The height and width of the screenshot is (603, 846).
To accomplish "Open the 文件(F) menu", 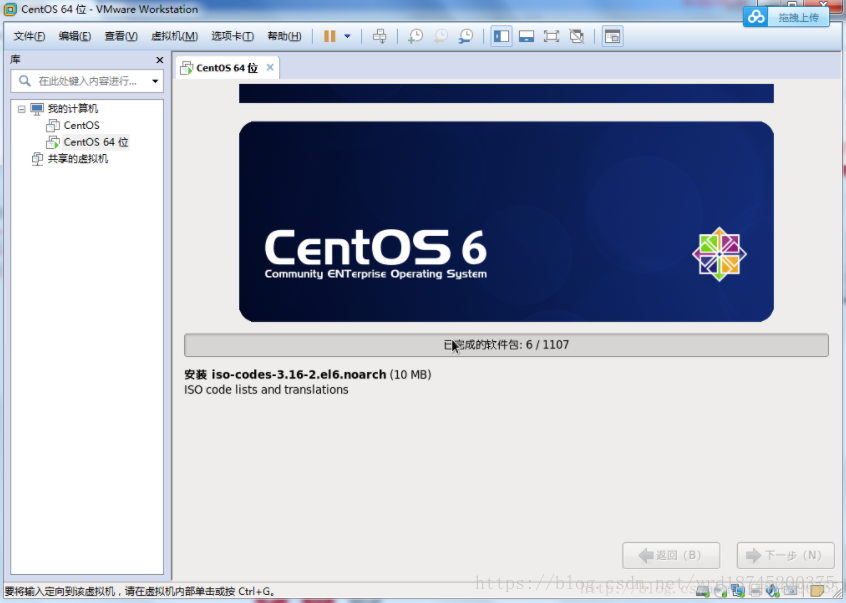I will coord(29,36).
